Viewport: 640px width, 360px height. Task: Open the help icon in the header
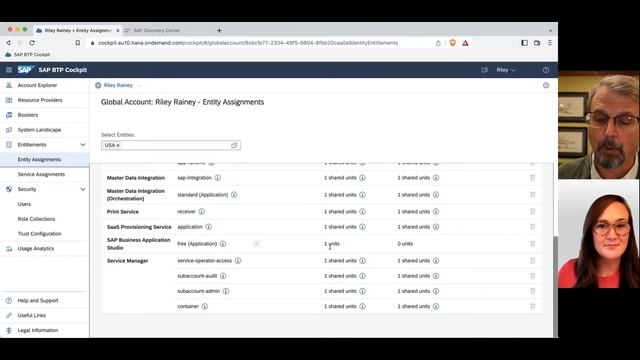pos(546,70)
